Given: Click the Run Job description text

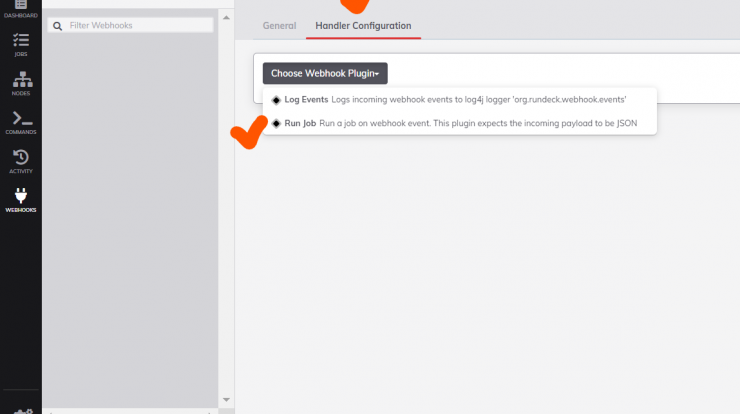Looking at the screenshot, I should tap(478, 123).
